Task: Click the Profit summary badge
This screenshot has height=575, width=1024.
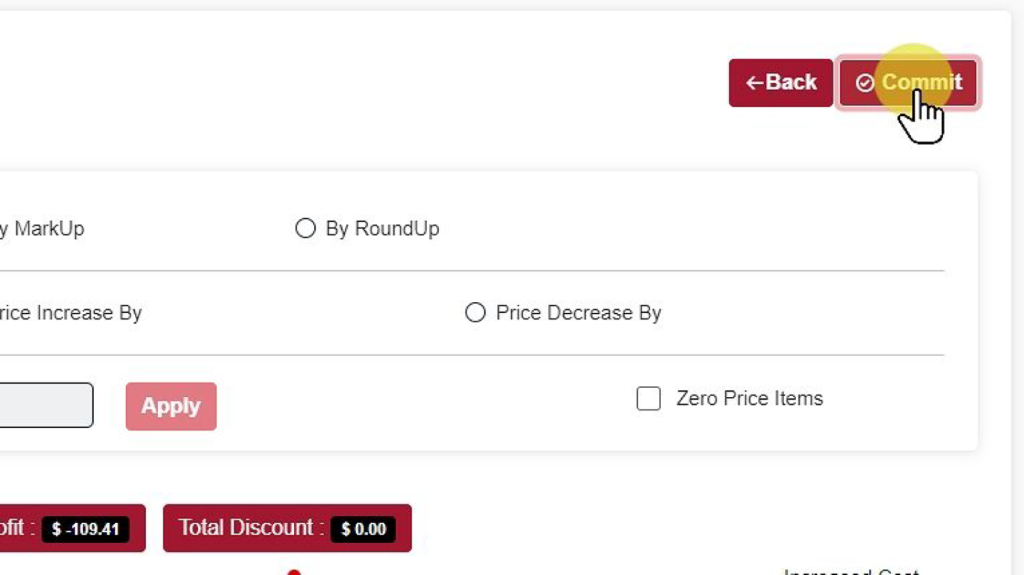Action: 72,528
